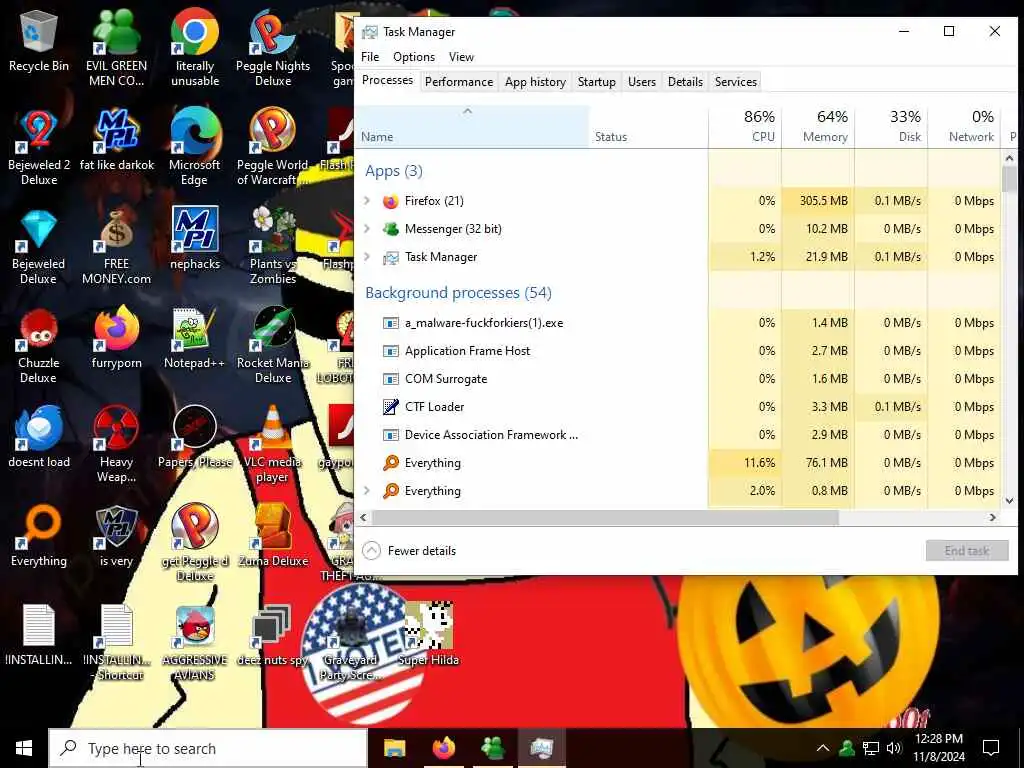Open the File menu in Task Manager

tap(370, 57)
